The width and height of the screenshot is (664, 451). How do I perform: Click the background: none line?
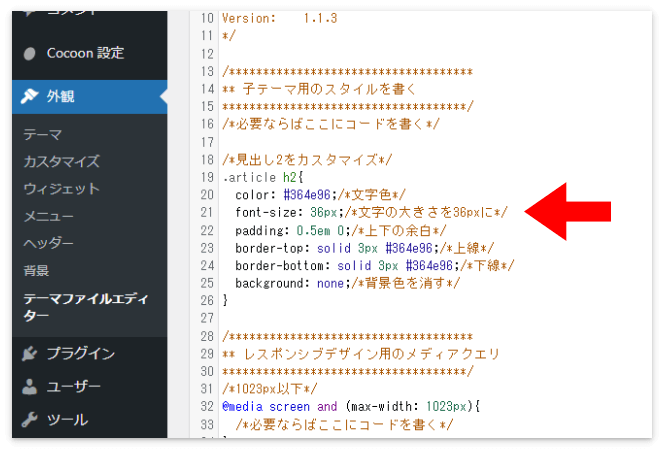pos(348,283)
